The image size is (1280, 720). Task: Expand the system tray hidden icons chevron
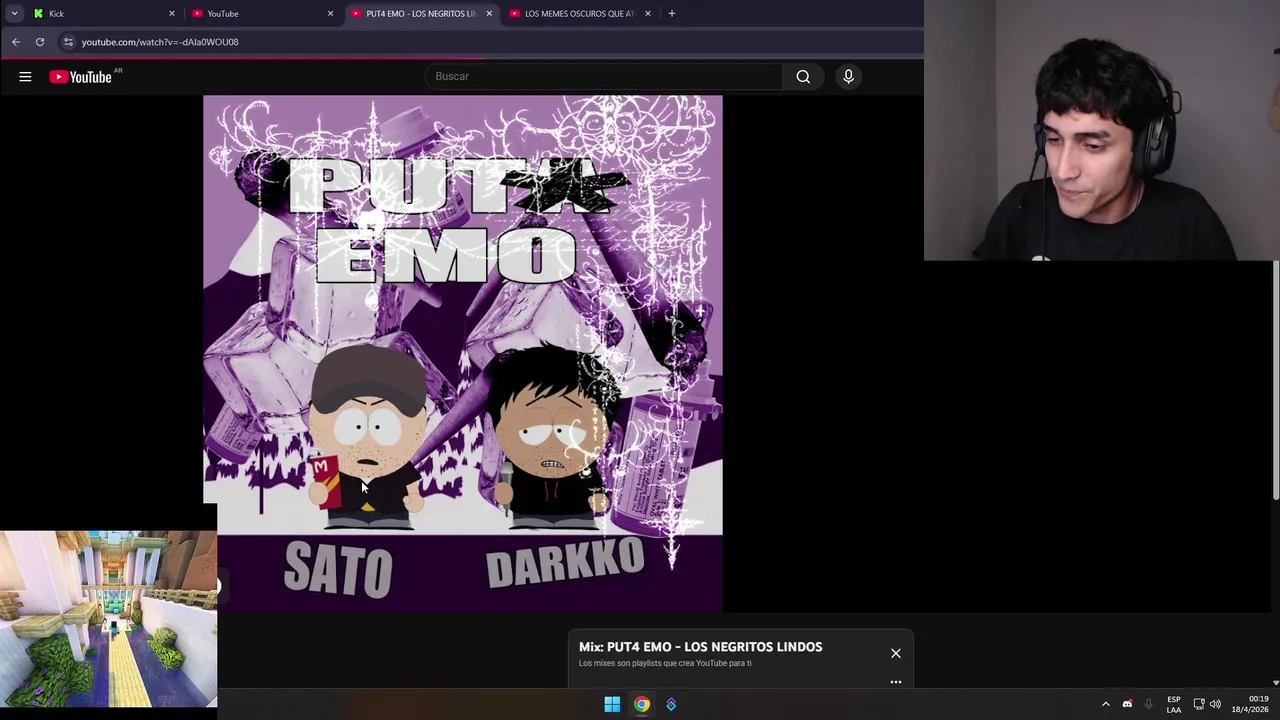(x=1106, y=704)
